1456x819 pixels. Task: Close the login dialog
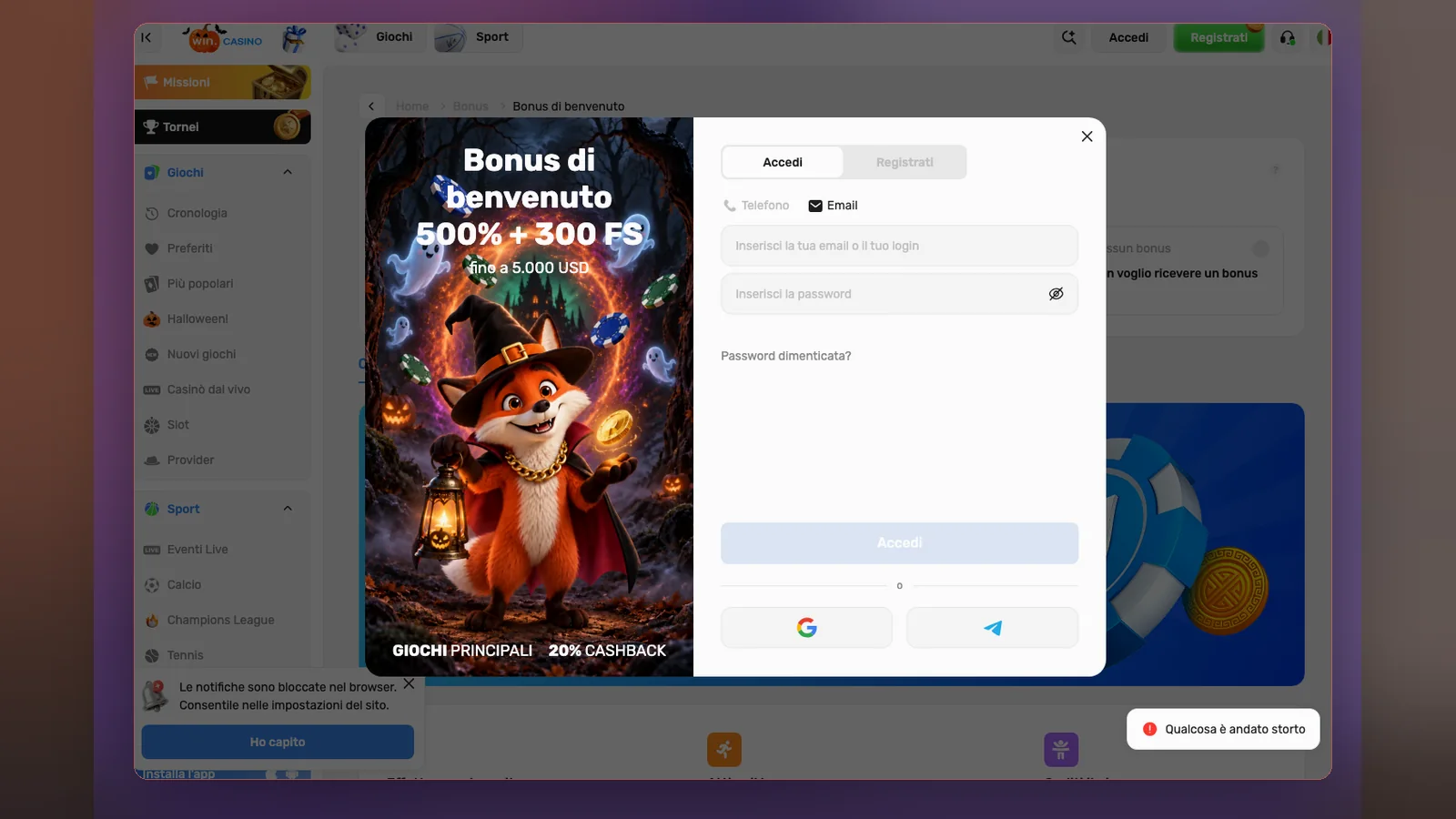1087,136
